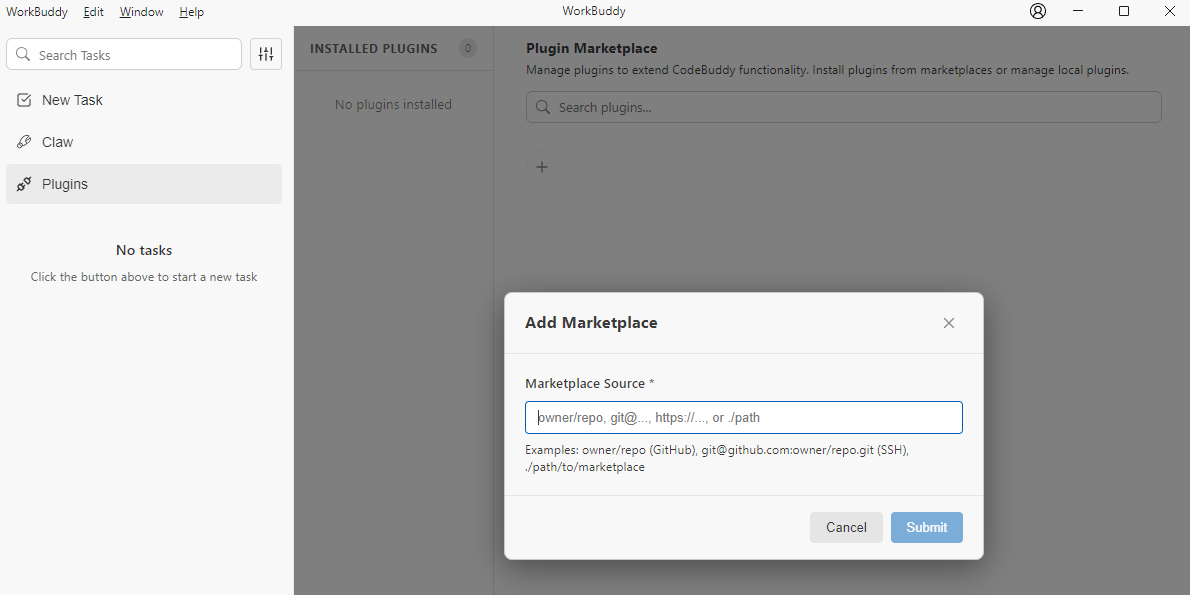Click the Search Tasks field
The height and width of the screenshot is (595, 1190).
(135, 55)
